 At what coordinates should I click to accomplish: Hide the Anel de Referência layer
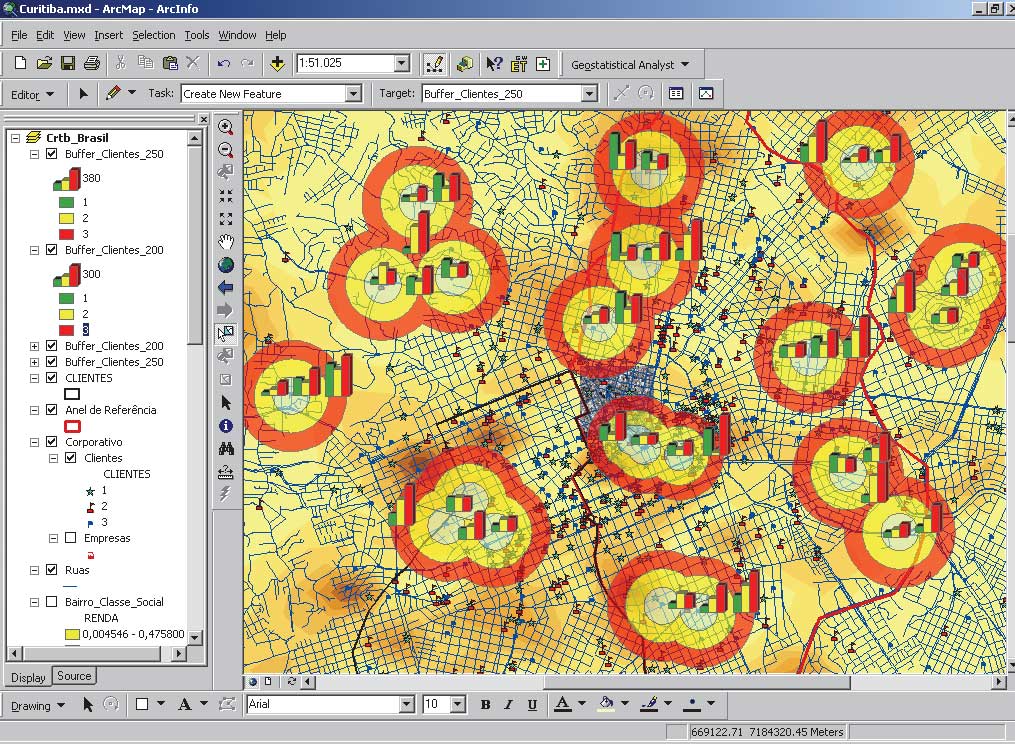52,410
